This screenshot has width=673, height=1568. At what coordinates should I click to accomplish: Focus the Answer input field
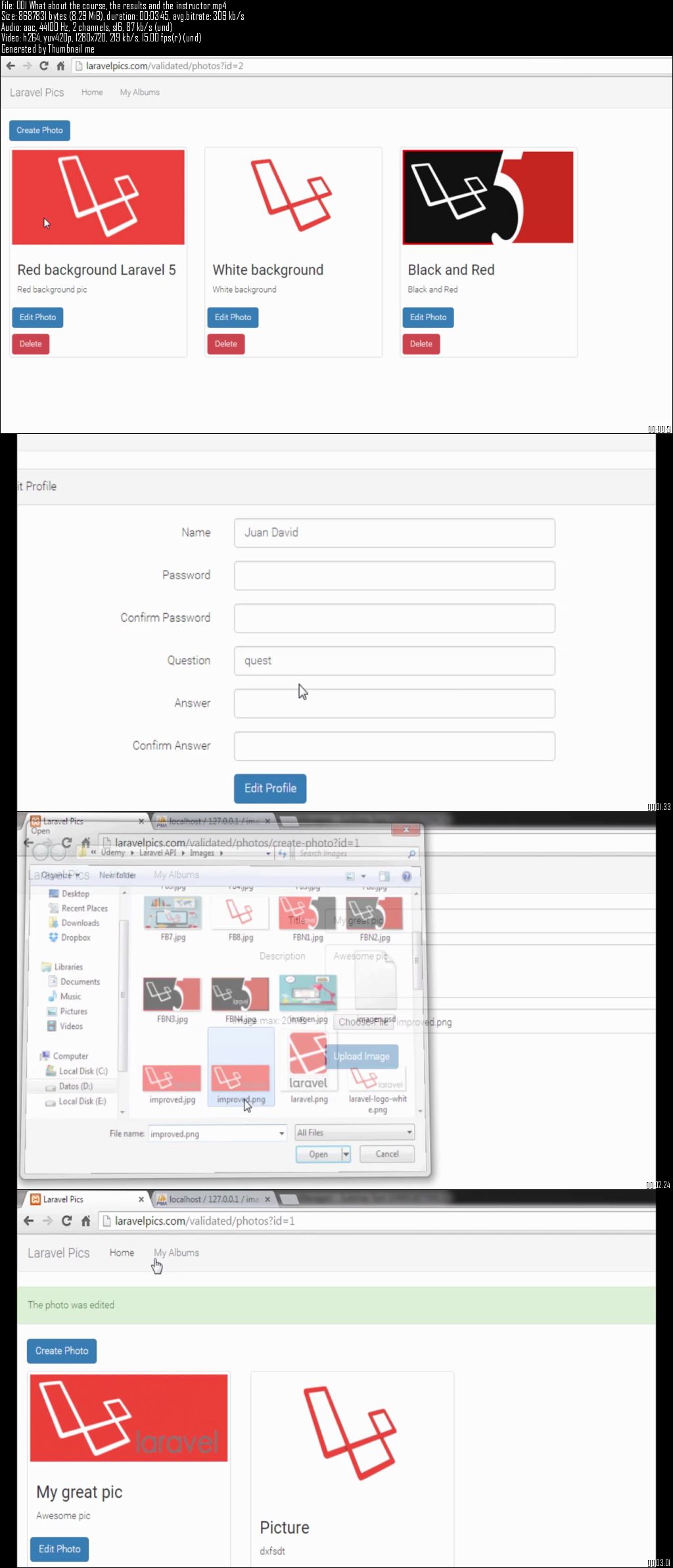[394, 703]
